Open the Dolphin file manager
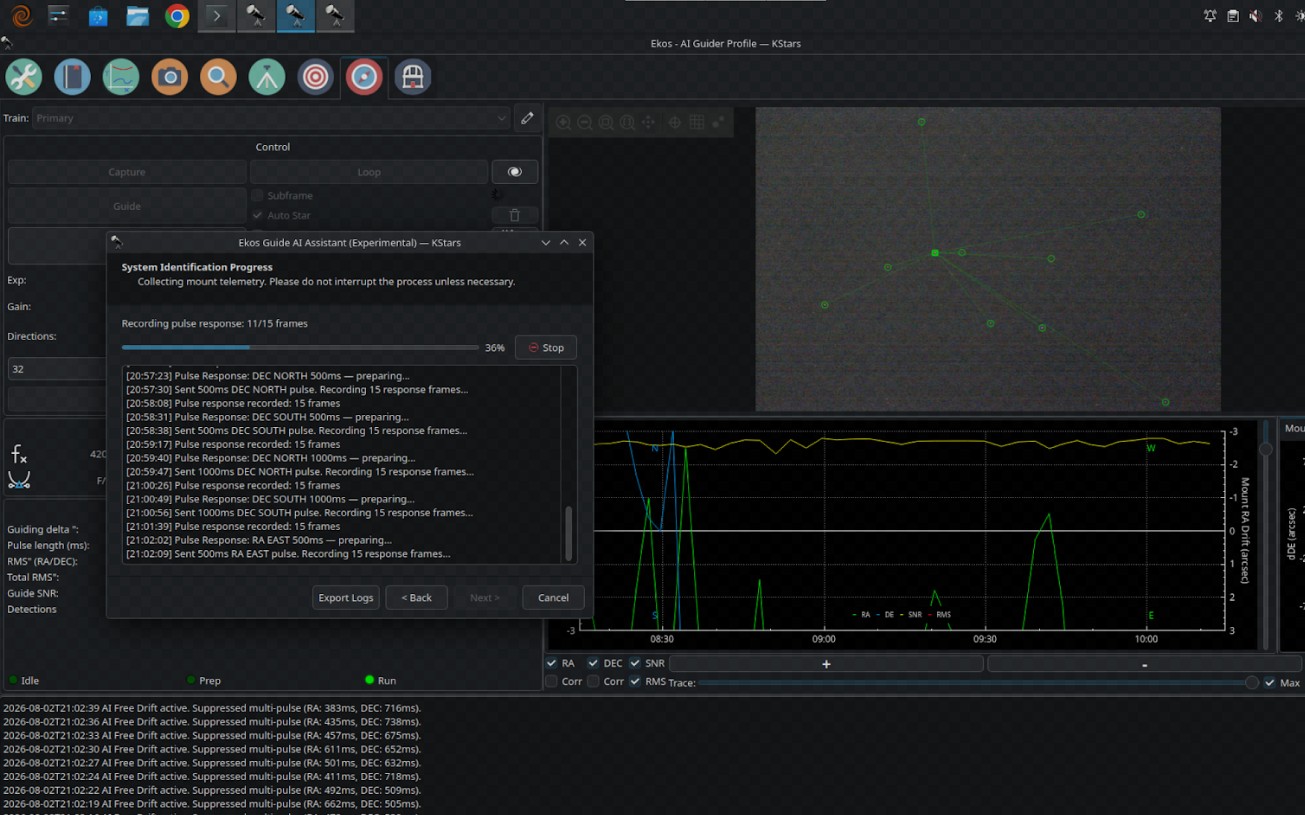1305x815 pixels. pyautogui.click(x=137, y=16)
